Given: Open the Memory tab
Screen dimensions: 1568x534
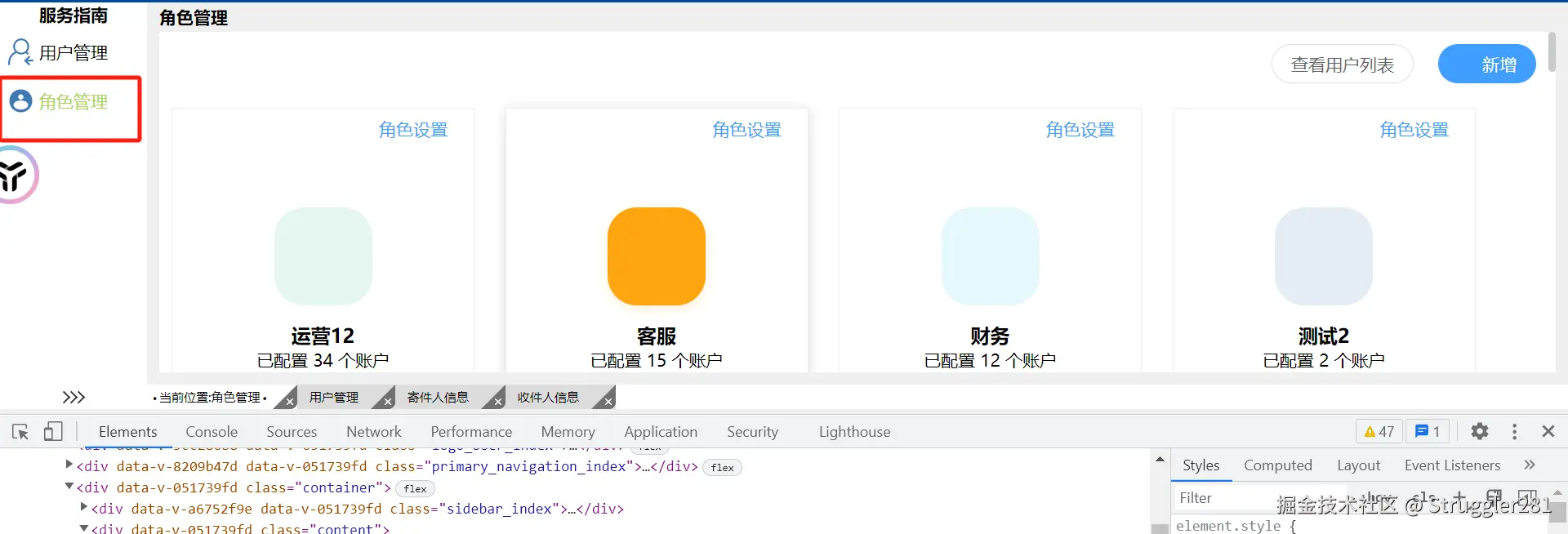Looking at the screenshot, I should [x=568, y=431].
